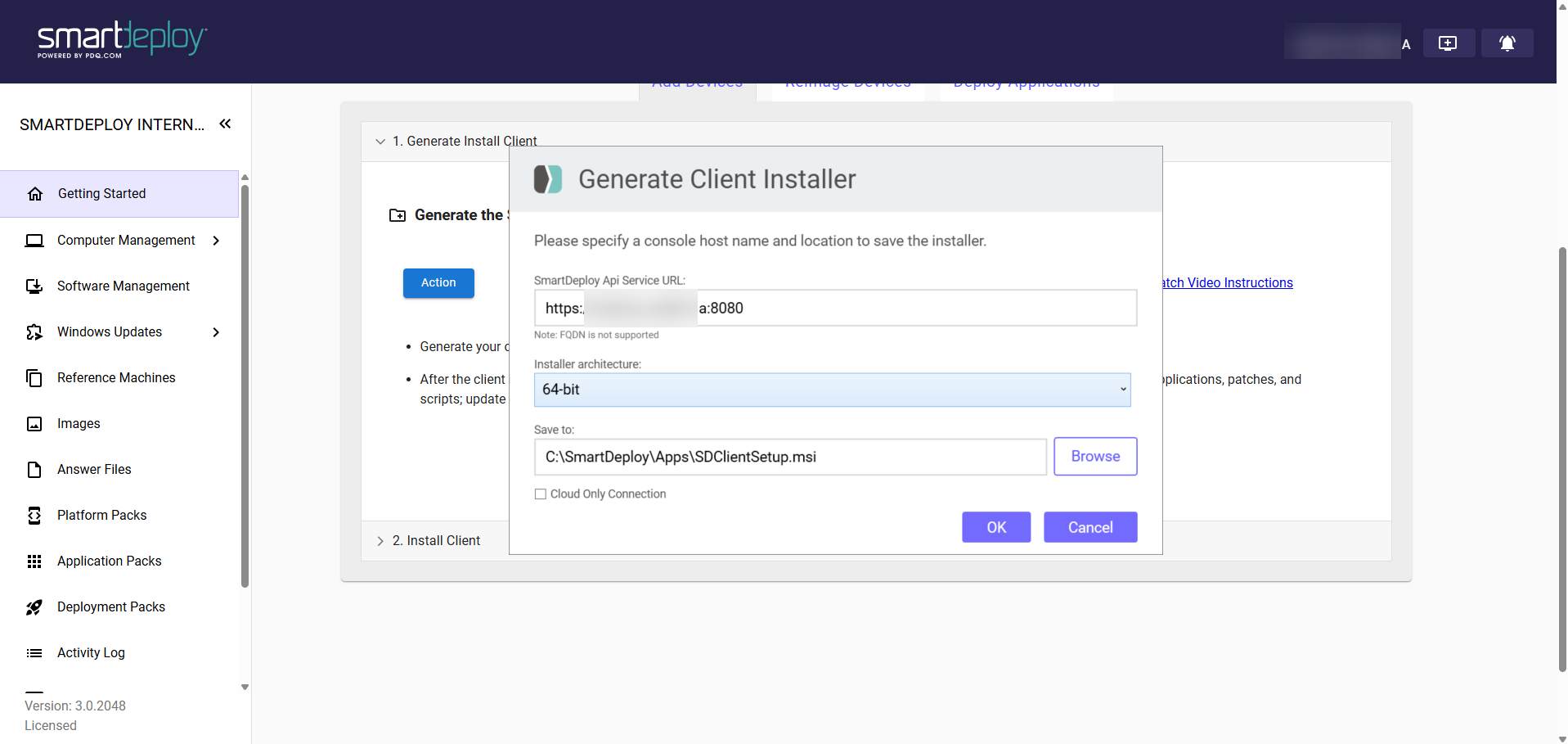This screenshot has width=1568, height=744.
Task: Select Answer Files in the sidebar
Action: click(94, 470)
